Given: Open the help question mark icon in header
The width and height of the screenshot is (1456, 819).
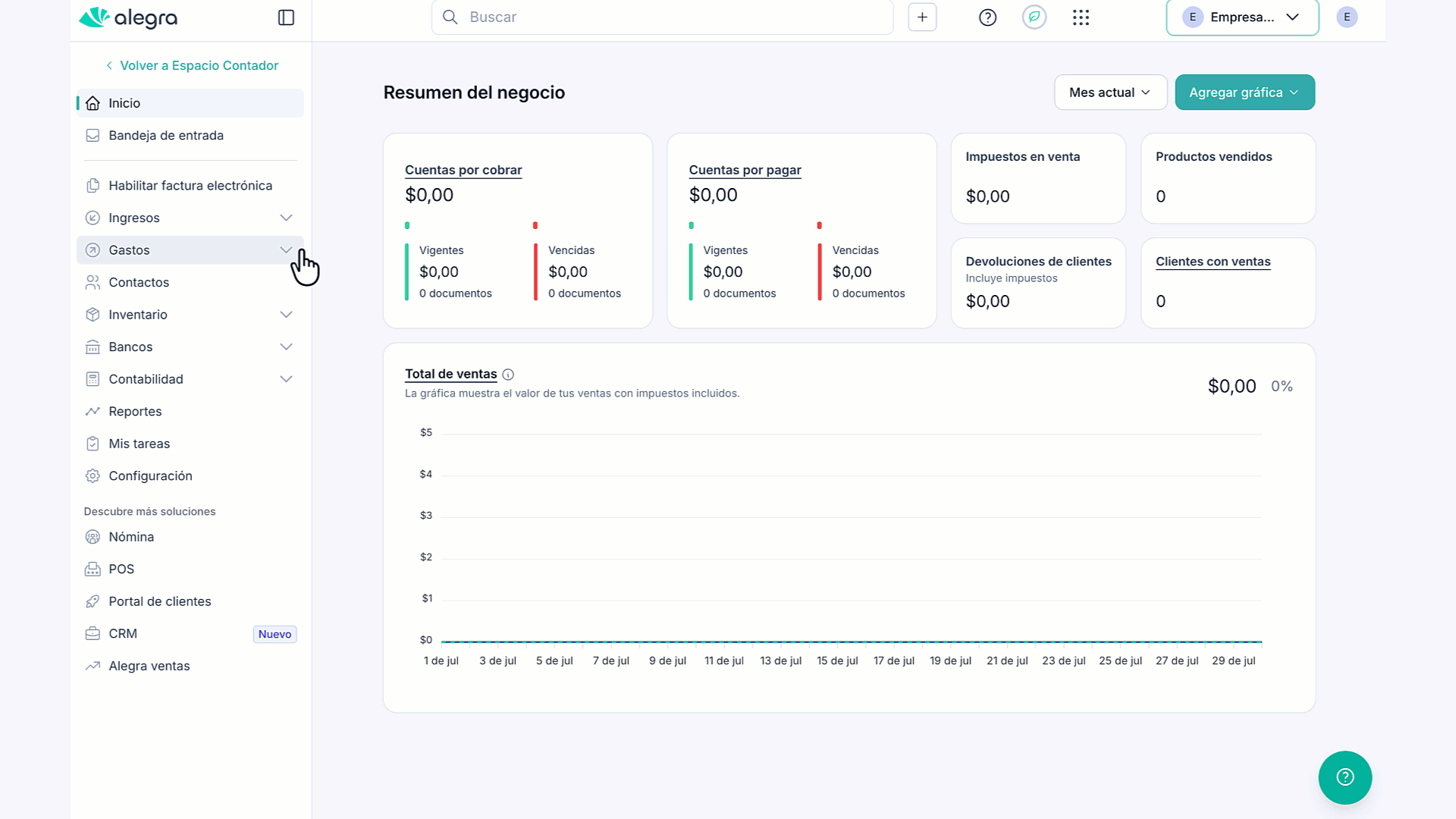Looking at the screenshot, I should pyautogui.click(x=987, y=17).
